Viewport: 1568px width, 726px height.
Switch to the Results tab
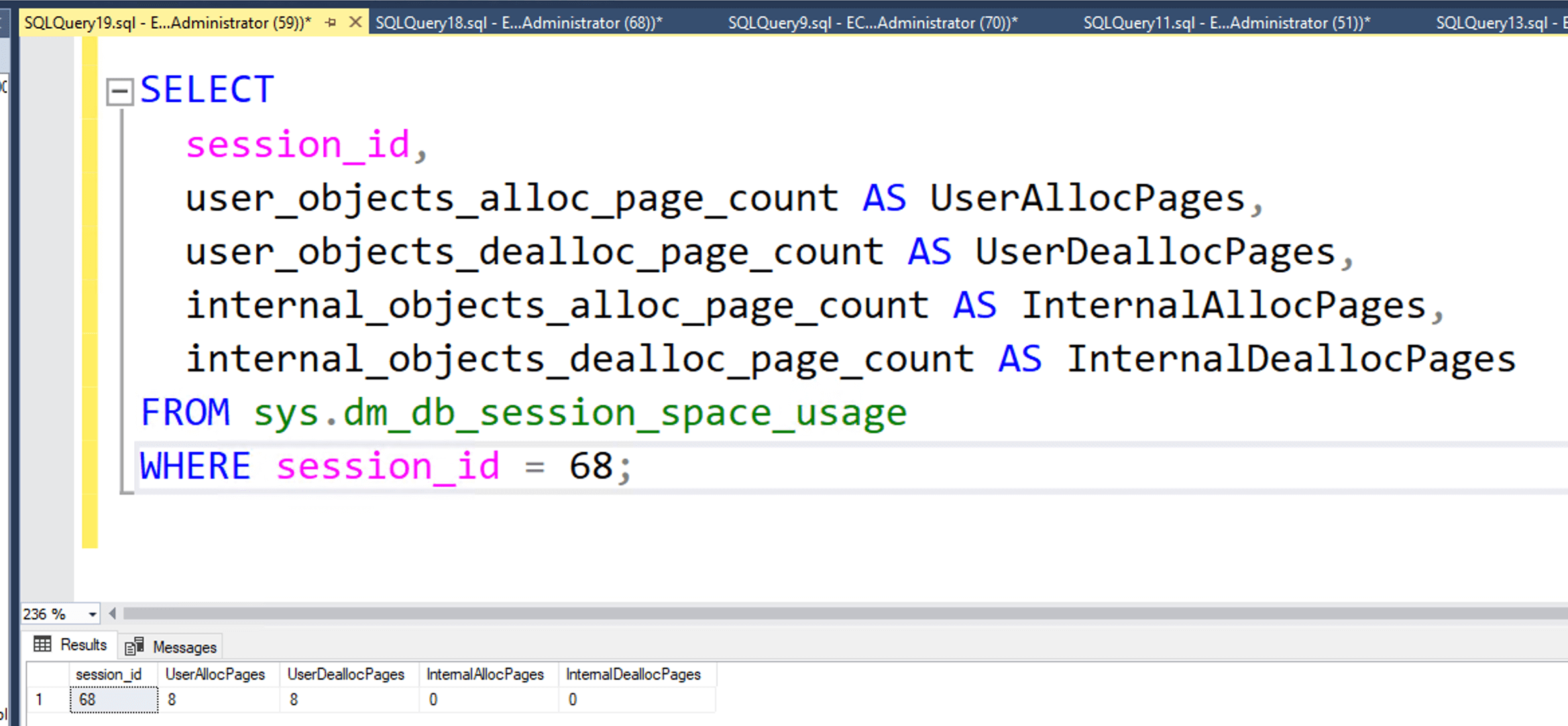[x=83, y=645]
